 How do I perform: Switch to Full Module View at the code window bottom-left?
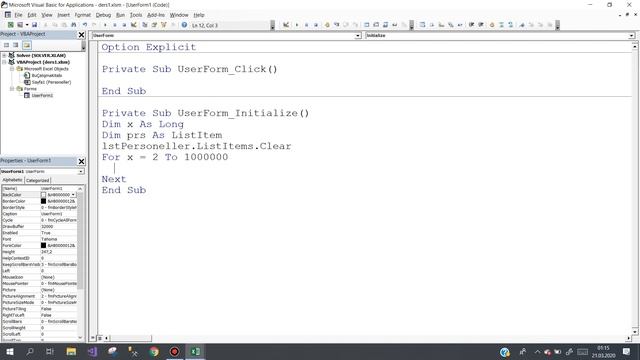[100, 338]
